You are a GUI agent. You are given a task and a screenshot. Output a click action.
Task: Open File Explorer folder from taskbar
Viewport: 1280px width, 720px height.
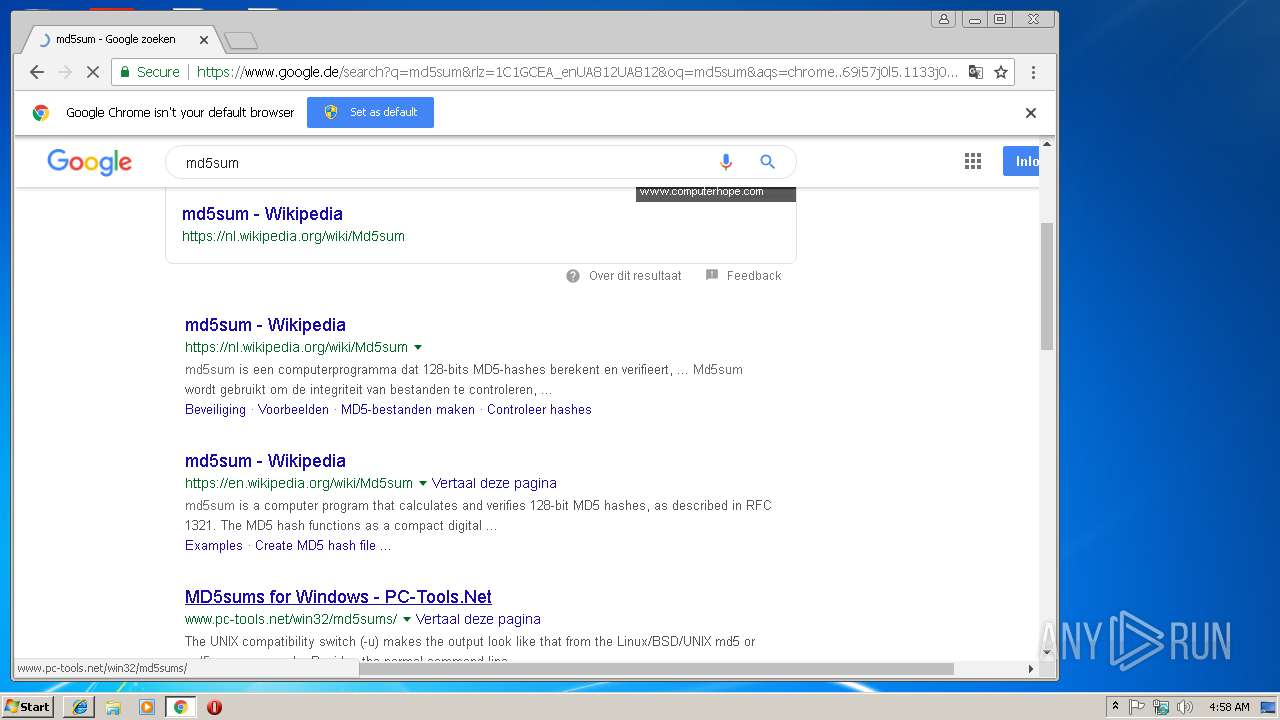coord(113,707)
